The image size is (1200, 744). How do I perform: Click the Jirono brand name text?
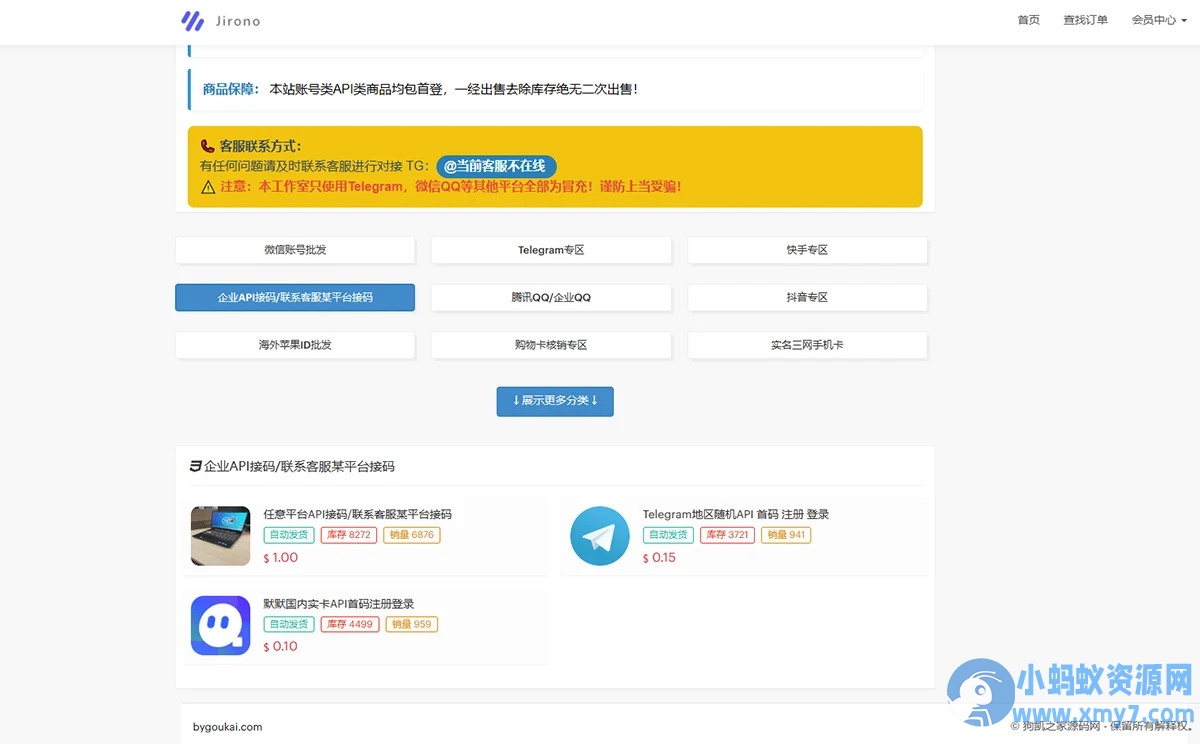238,21
